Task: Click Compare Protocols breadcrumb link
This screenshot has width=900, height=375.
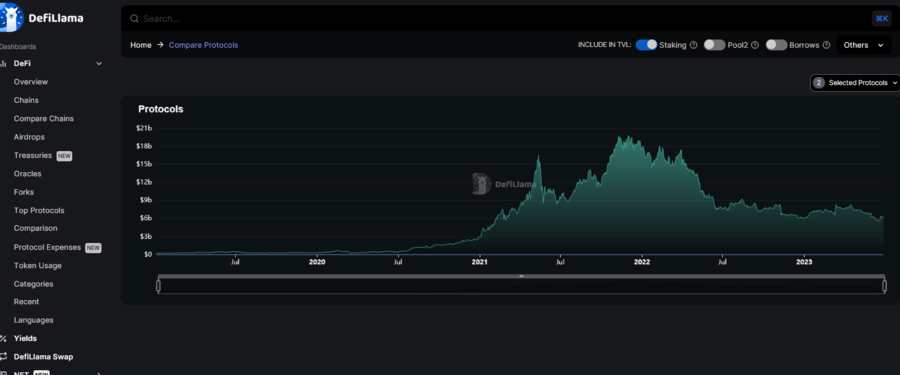Action: (203, 45)
